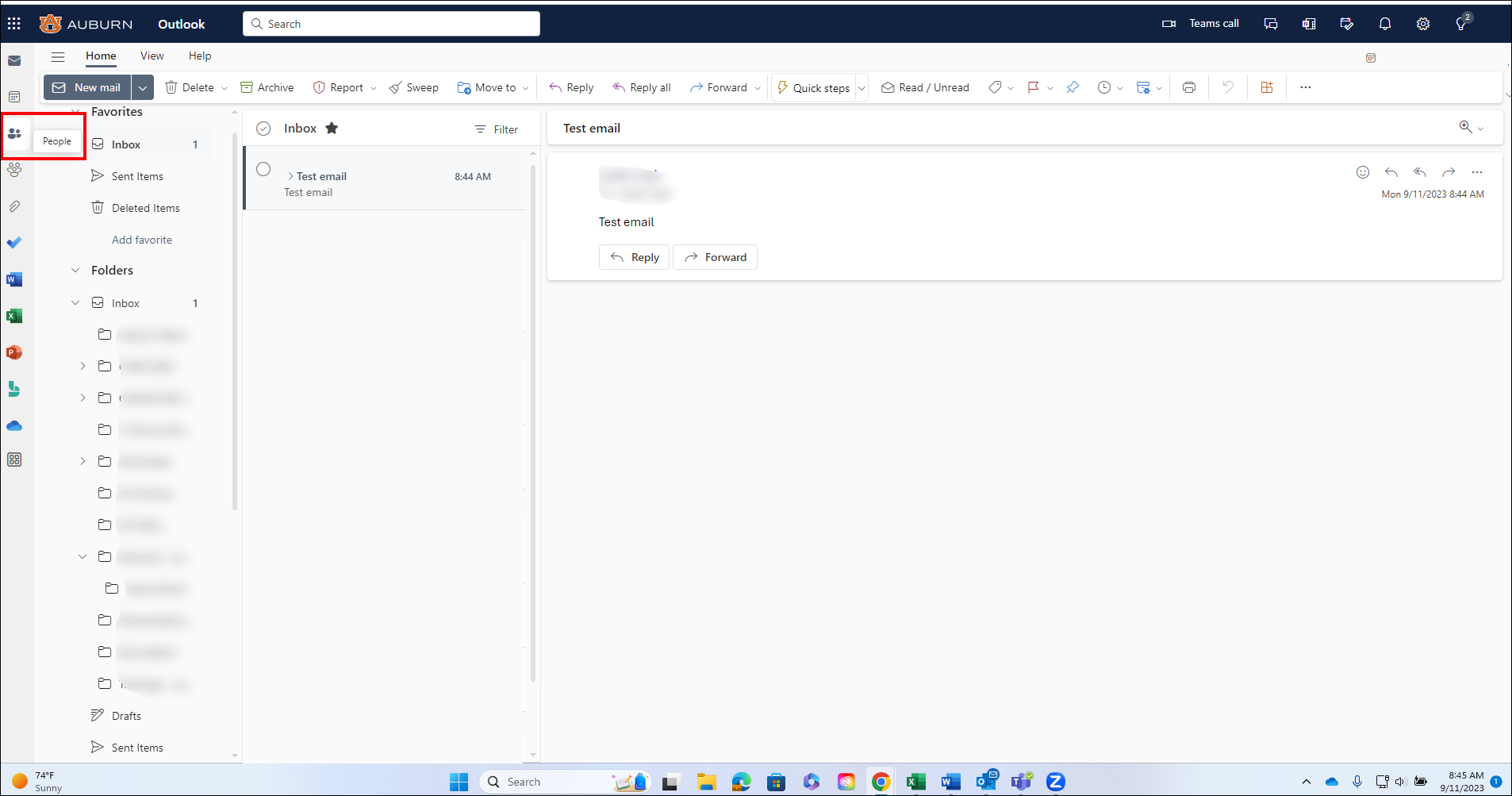Open the People app in left rail

[14, 133]
